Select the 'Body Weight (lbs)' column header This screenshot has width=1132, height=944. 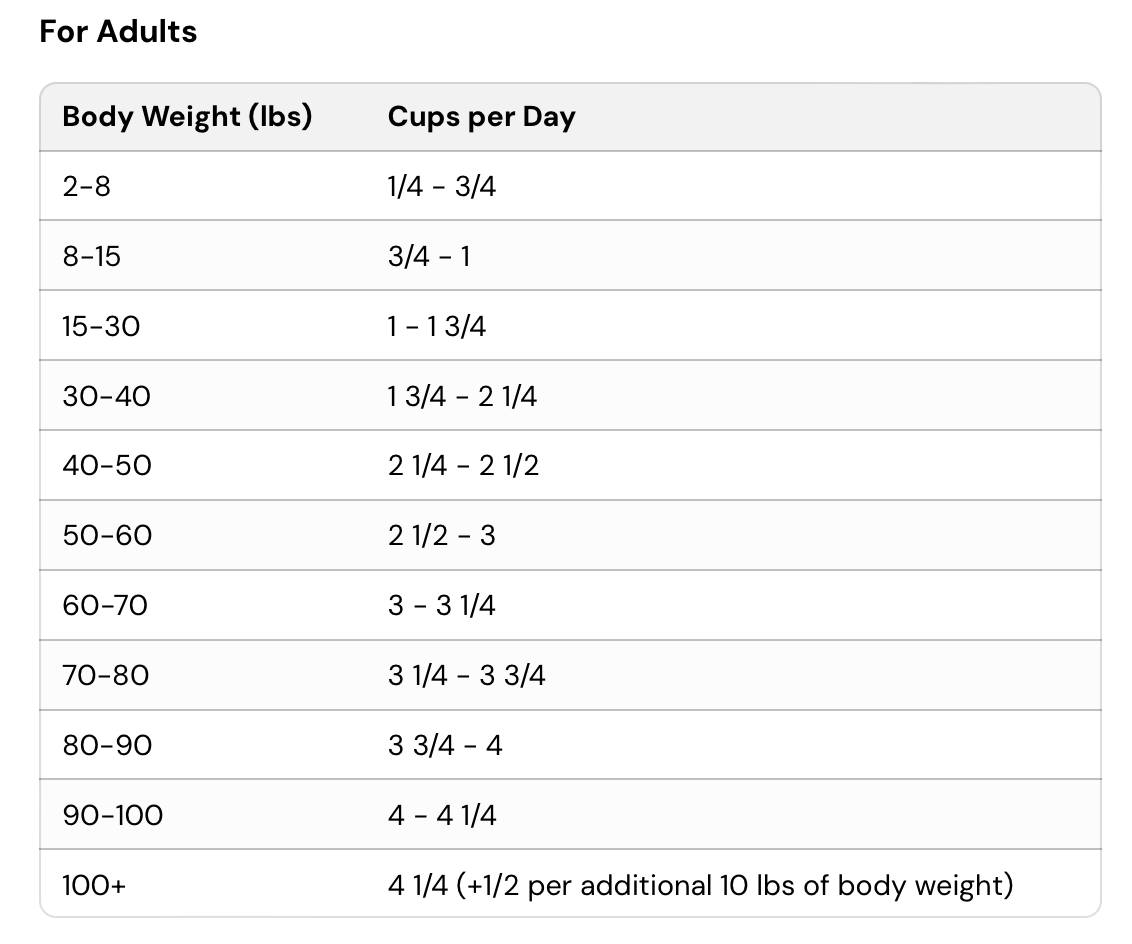click(187, 117)
